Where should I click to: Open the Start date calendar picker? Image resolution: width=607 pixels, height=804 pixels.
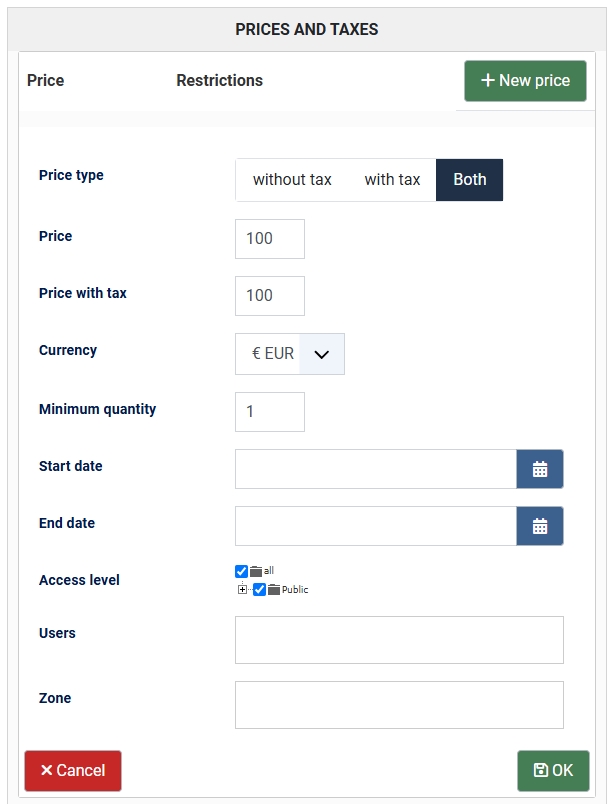pos(540,469)
